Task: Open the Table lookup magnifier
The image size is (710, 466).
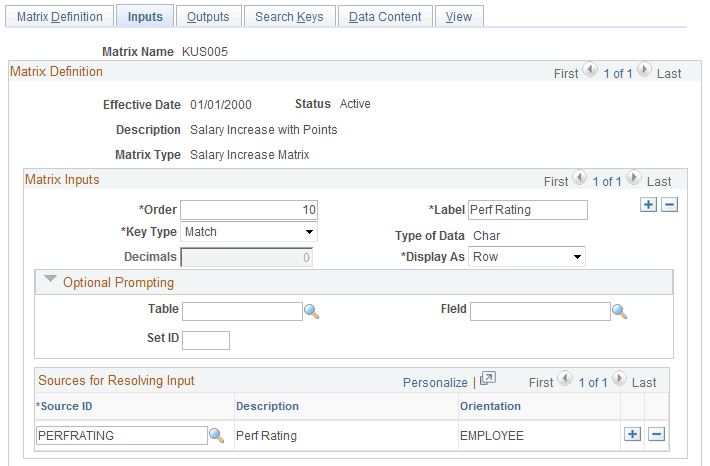Action: (311, 312)
